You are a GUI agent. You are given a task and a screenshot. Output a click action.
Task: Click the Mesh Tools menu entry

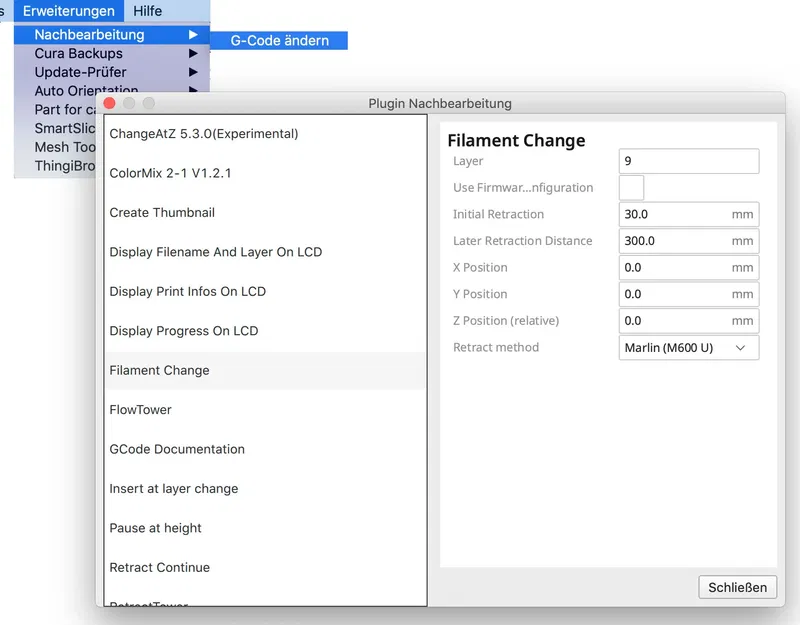(x=65, y=147)
